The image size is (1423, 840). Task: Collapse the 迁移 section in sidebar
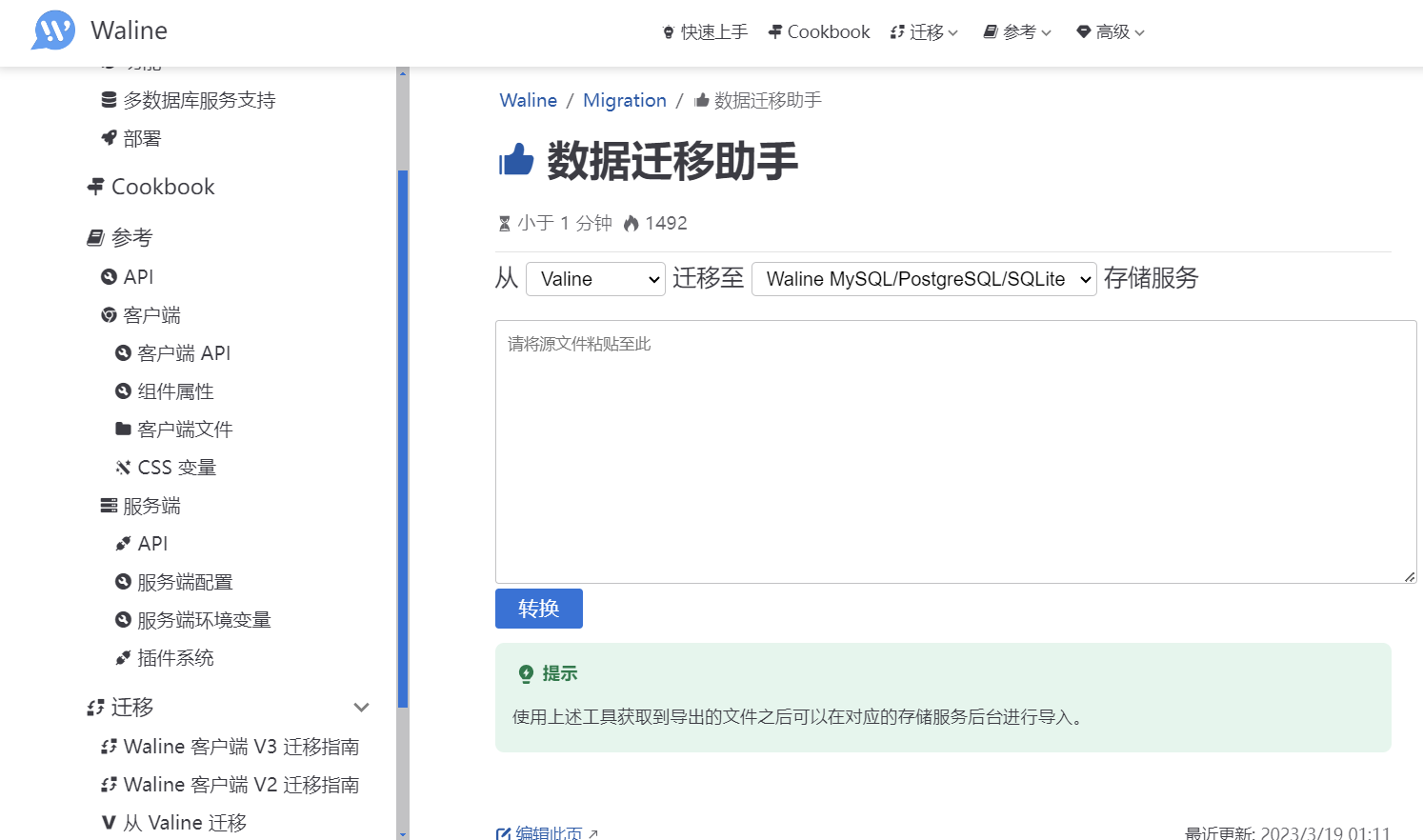(361, 707)
